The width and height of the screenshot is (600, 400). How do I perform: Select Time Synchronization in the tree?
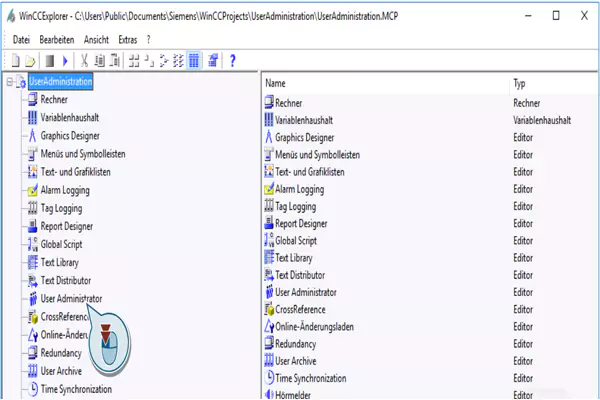pos(77,389)
